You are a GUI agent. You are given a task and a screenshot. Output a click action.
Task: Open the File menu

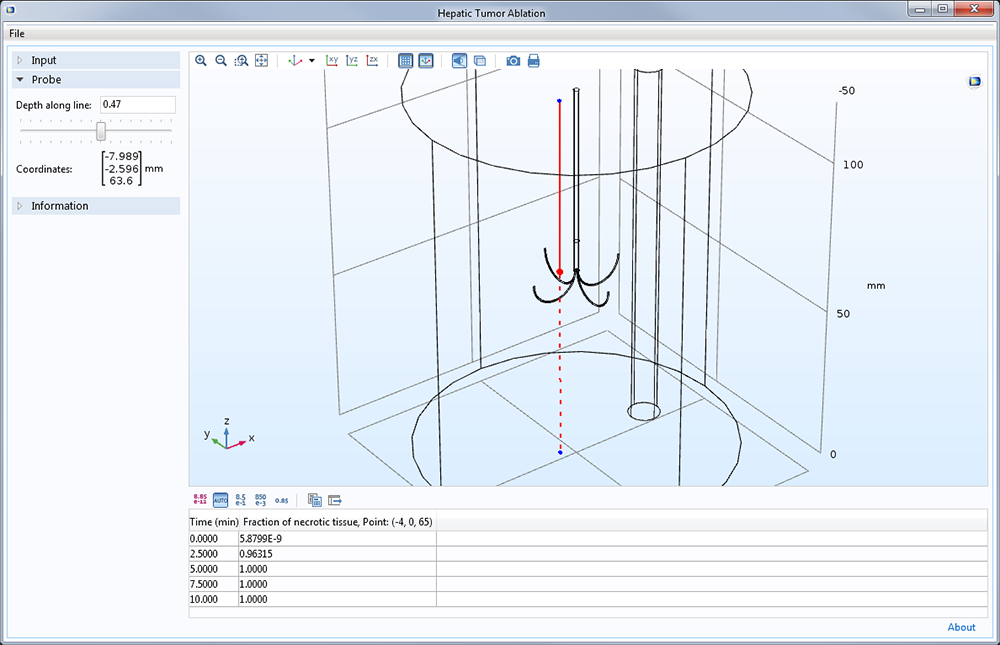[x=17, y=33]
